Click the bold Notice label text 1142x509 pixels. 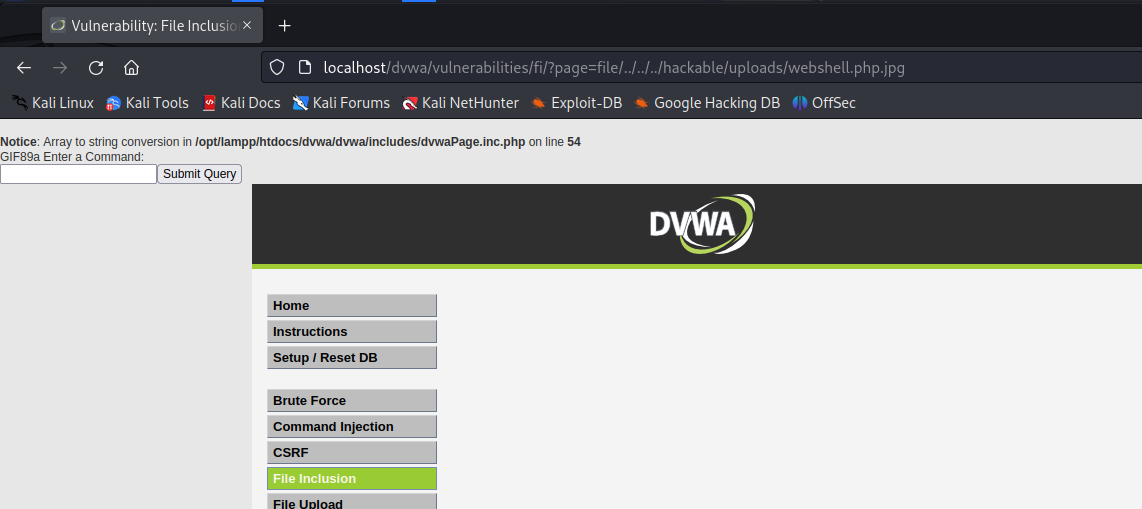[x=18, y=142]
